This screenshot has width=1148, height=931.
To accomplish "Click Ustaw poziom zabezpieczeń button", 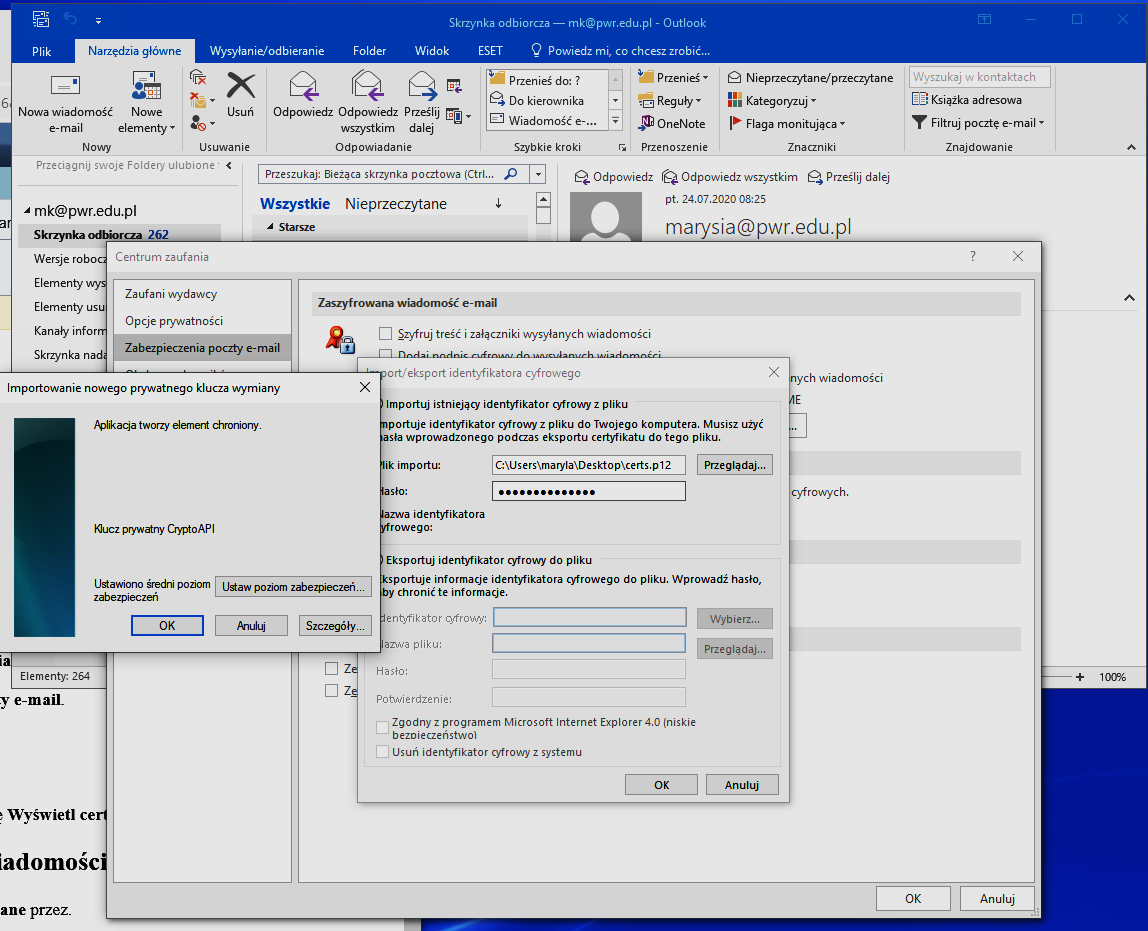I will point(294,587).
